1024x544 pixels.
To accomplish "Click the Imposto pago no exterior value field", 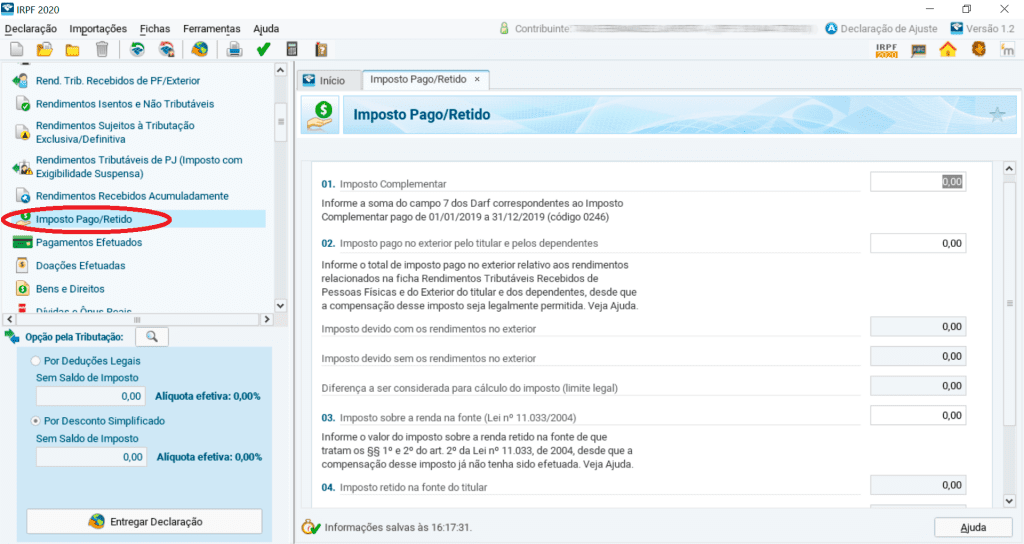I will [x=918, y=243].
